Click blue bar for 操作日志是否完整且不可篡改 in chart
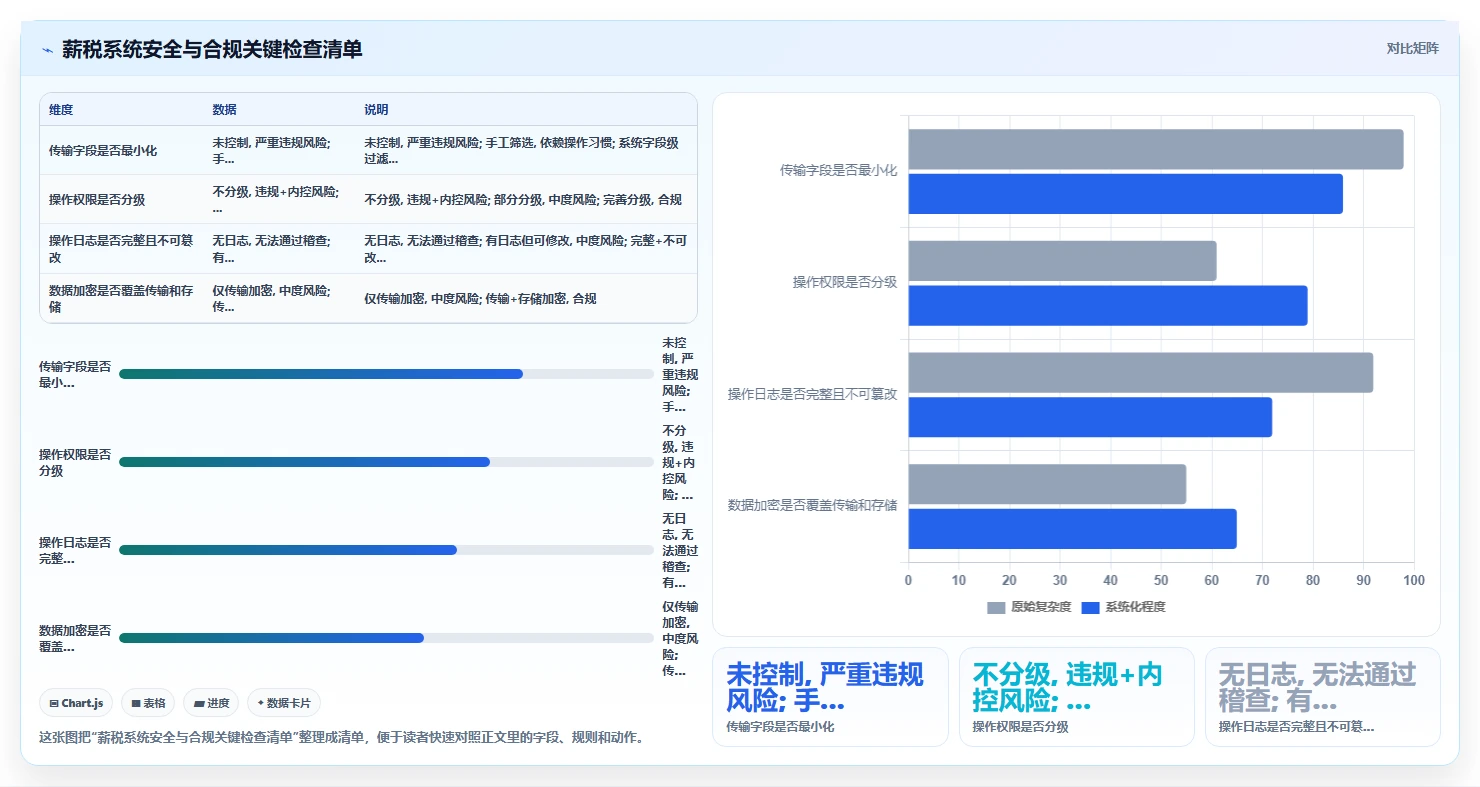The width and height of the screenshot is (1480, 787). [1090, 417]
